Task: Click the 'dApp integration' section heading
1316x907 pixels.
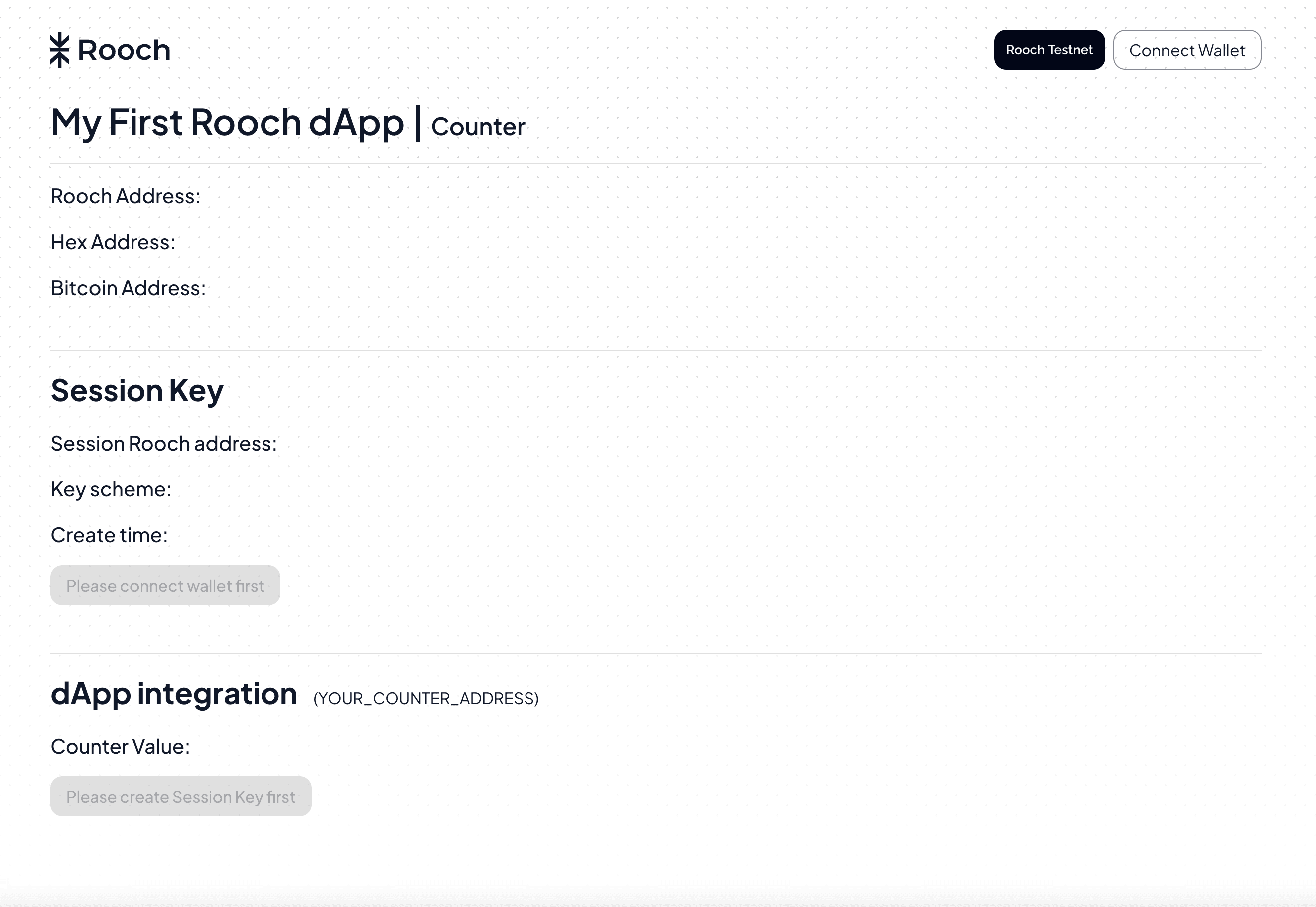Action: click(174, 695)
